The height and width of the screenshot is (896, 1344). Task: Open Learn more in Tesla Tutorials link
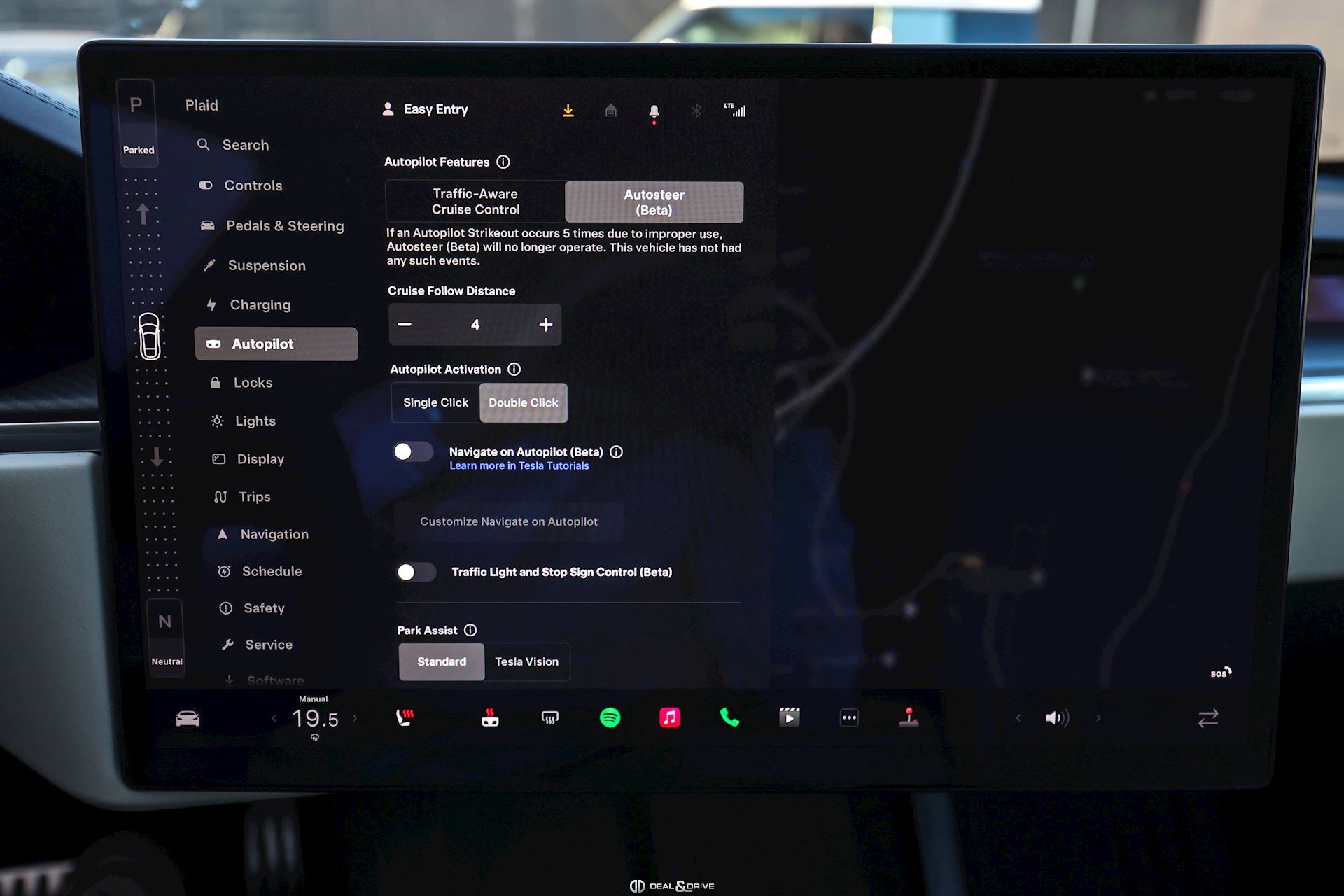(519, 466)
